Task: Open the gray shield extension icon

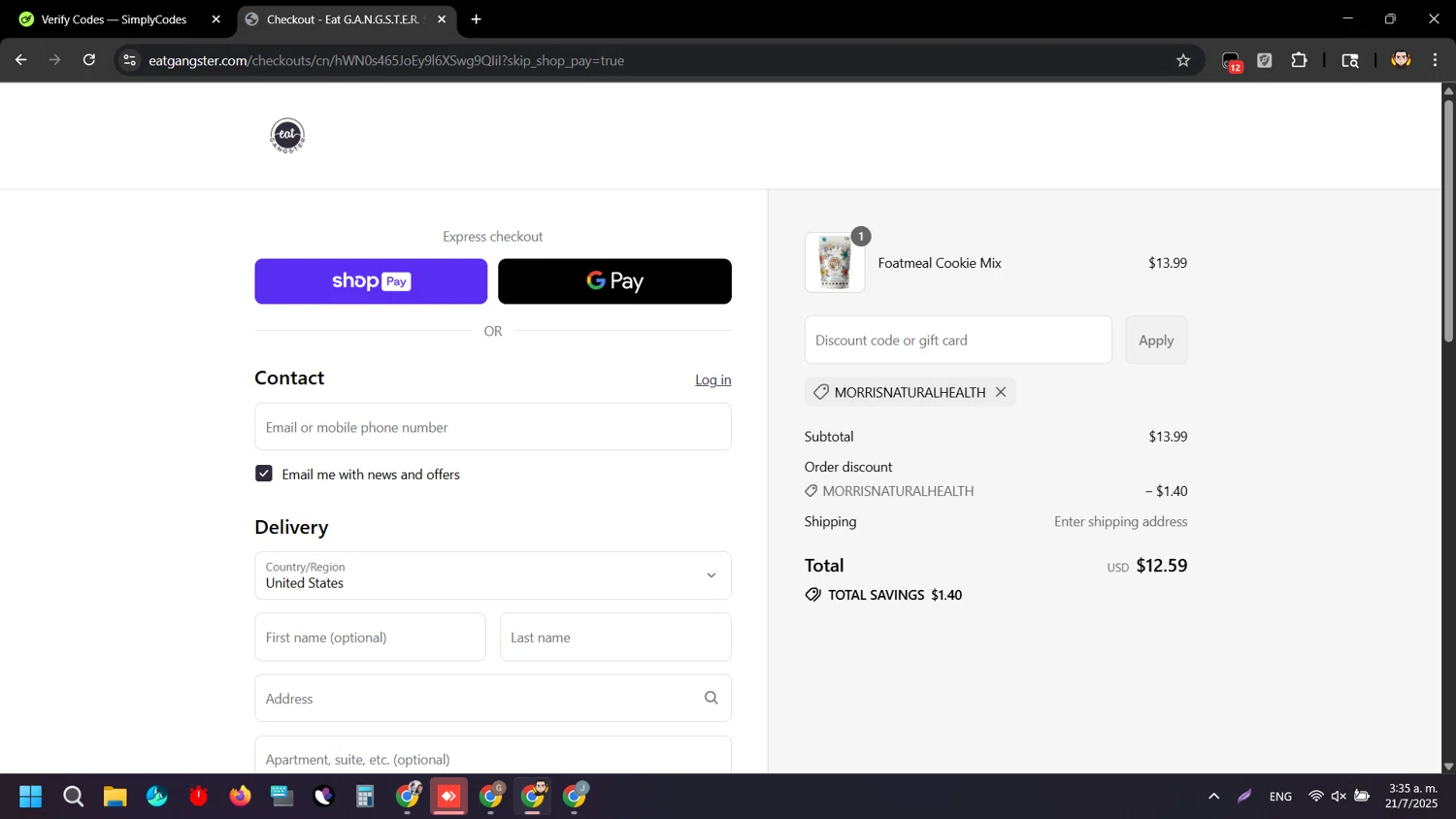Action: point(1265,60)
